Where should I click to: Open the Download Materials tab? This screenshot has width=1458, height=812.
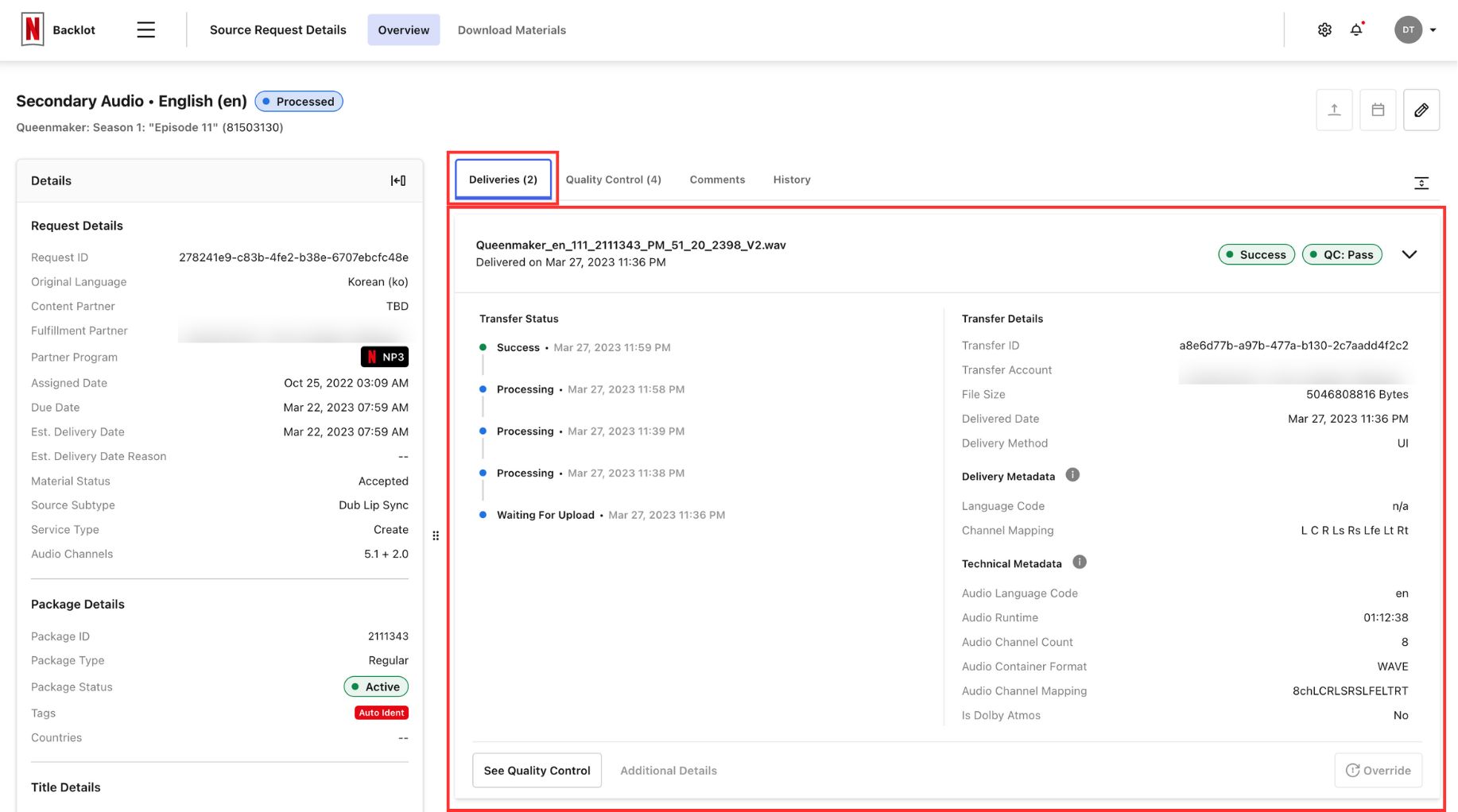pos(512,30)
